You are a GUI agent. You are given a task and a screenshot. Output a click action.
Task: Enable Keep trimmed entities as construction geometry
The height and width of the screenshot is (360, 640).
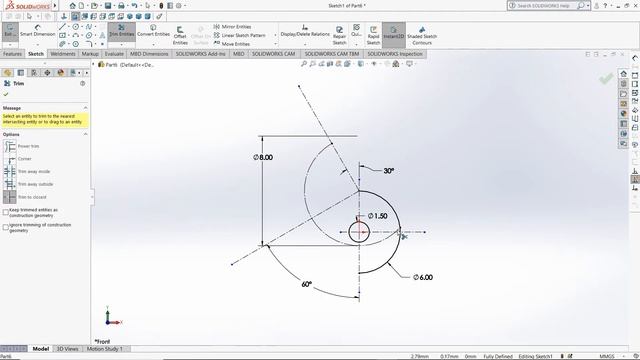point(6,212)
